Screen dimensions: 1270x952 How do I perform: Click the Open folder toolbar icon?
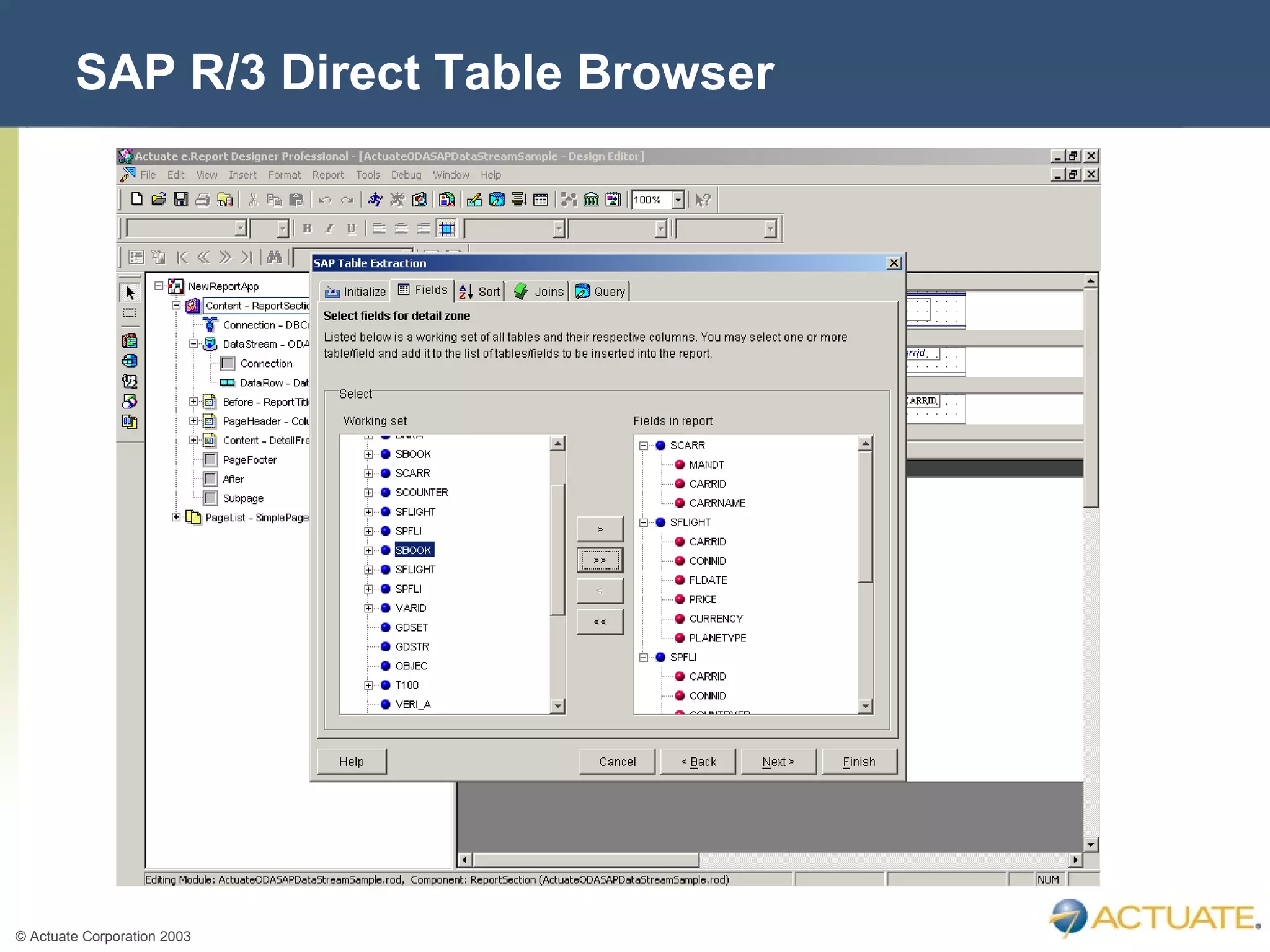point(159,199)
